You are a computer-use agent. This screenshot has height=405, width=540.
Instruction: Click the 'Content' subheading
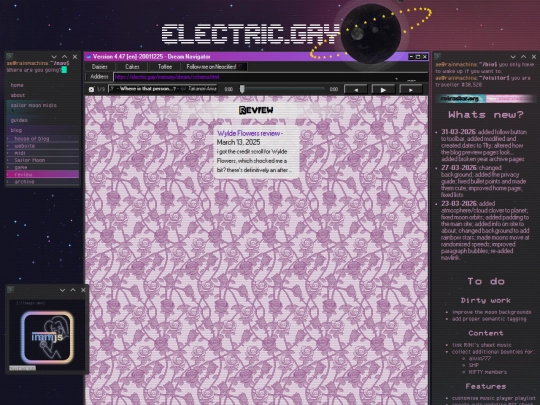click(486, 333)
